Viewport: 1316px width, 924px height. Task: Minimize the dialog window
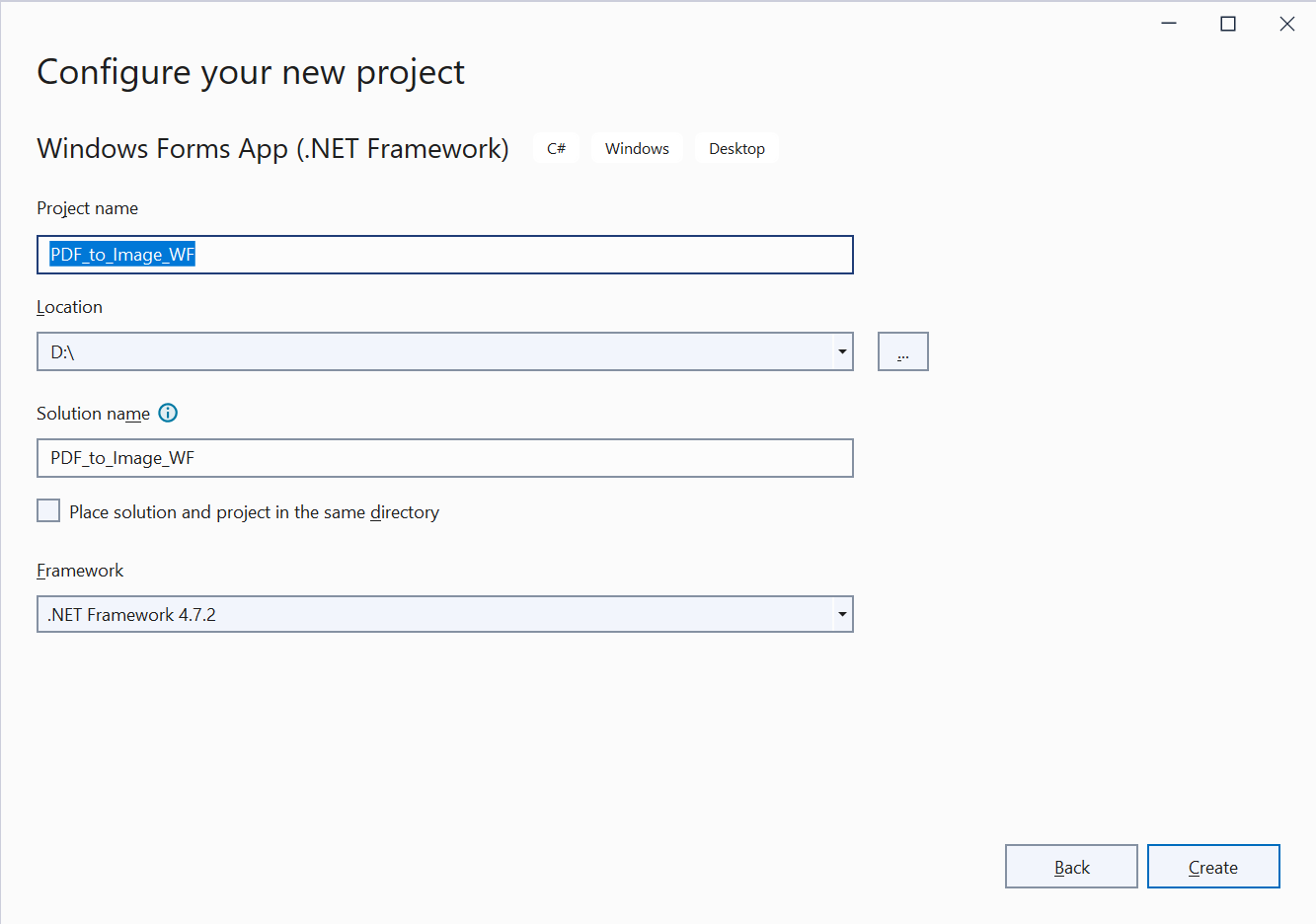click(x=1169, y=24)
